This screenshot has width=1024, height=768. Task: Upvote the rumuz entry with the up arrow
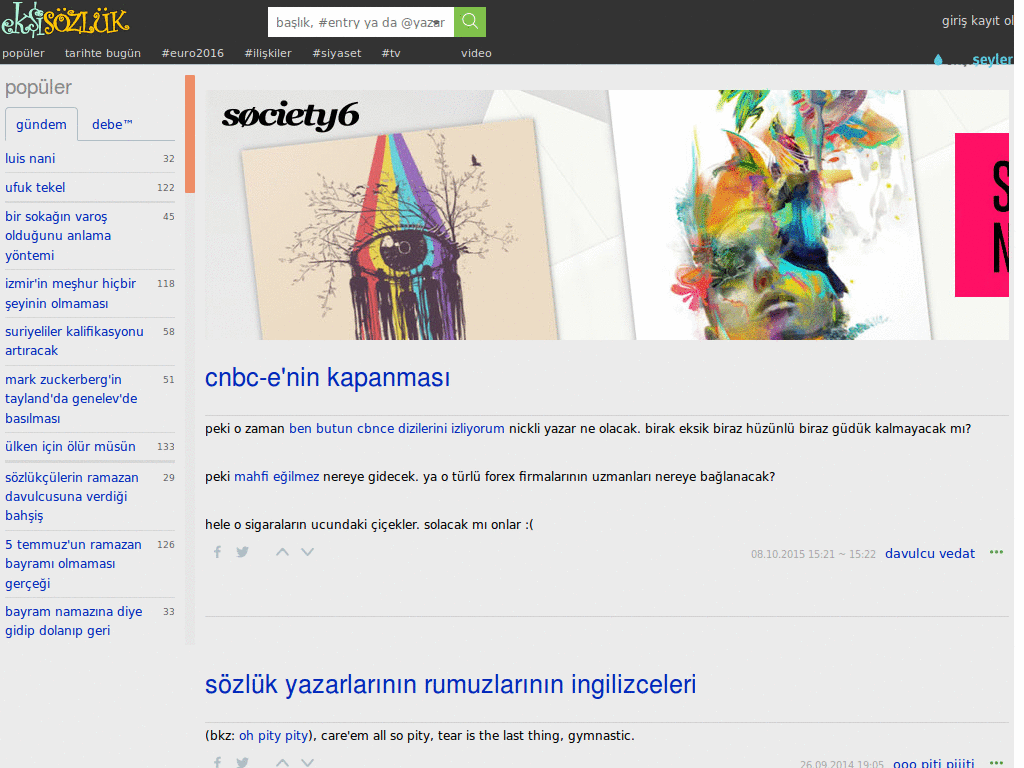click(x=282, y=762)
